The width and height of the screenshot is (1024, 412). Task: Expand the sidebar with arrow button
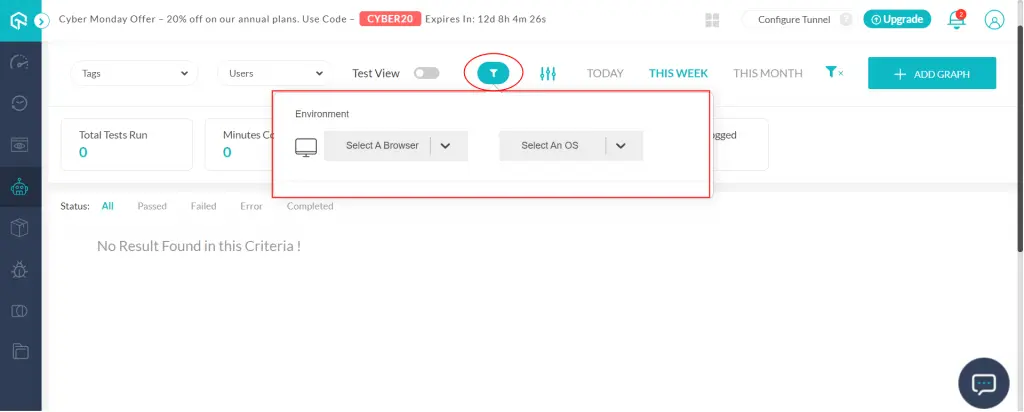pos(42,20)
